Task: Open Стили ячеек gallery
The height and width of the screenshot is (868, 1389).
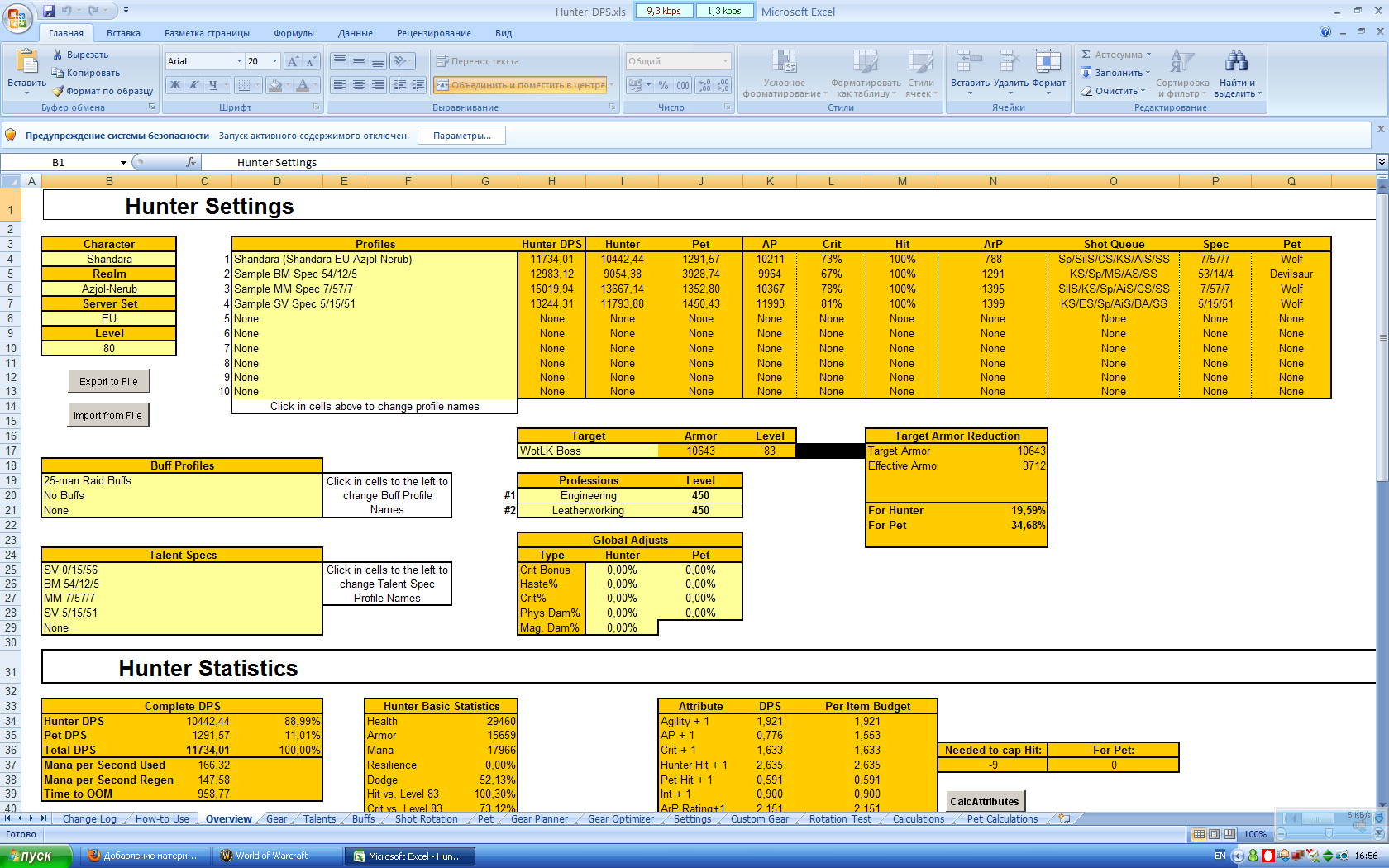Action: click(x=921, y=74)
